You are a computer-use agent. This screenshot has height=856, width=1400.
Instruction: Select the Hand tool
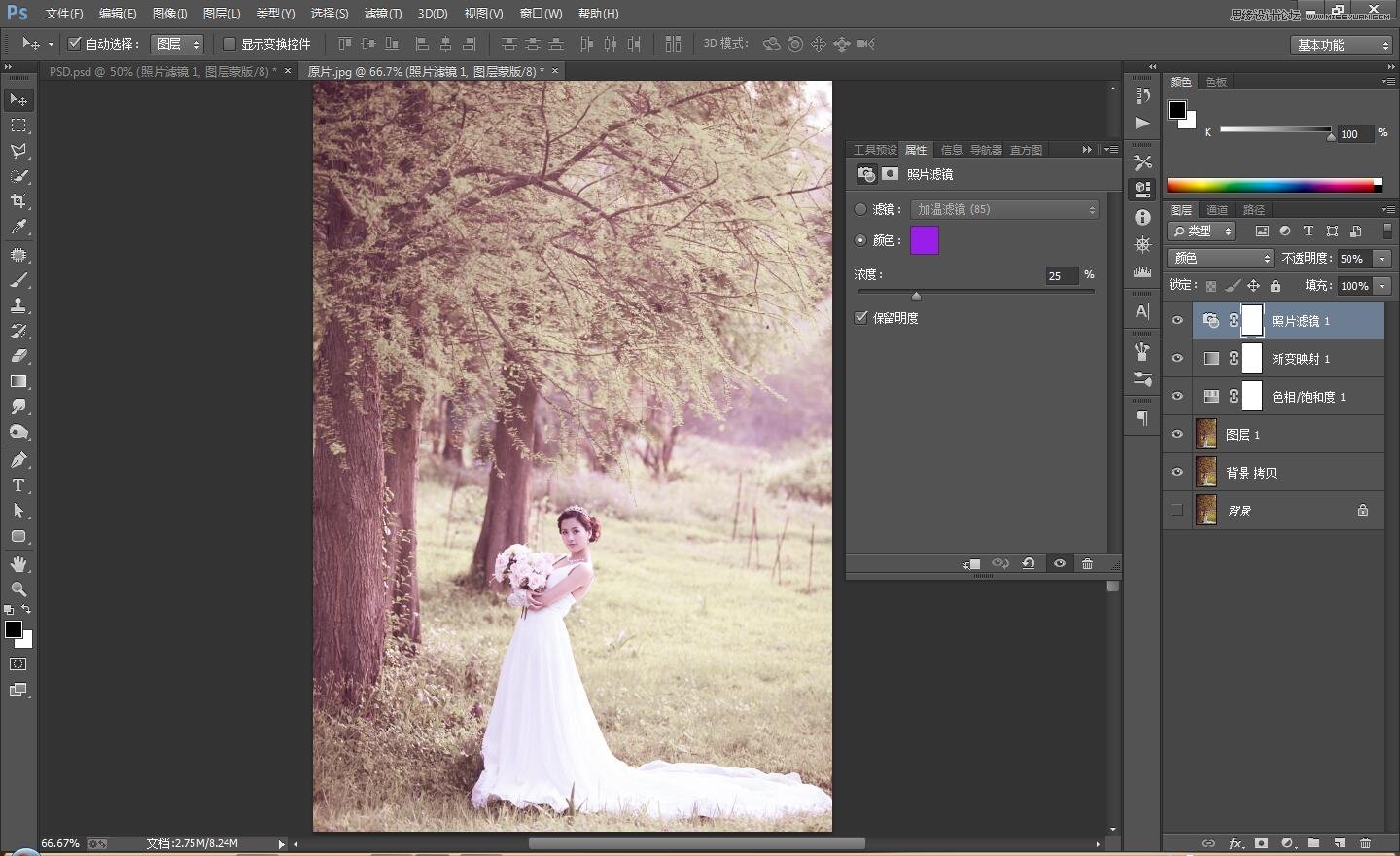coord(18,564)
